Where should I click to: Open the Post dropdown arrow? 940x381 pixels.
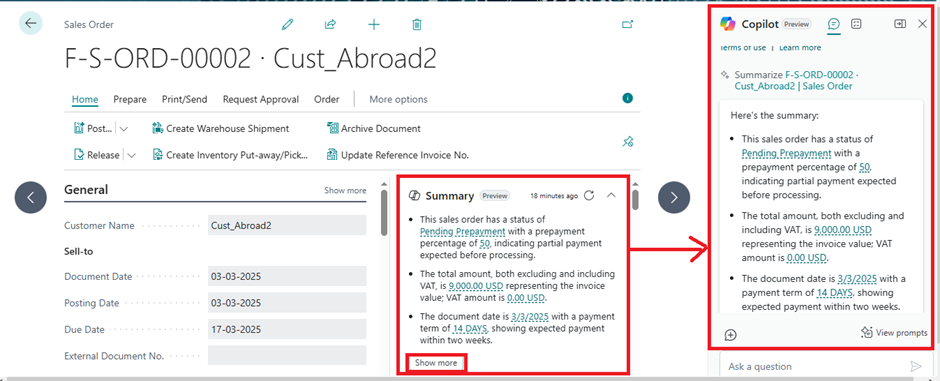[x=124, y=128]
